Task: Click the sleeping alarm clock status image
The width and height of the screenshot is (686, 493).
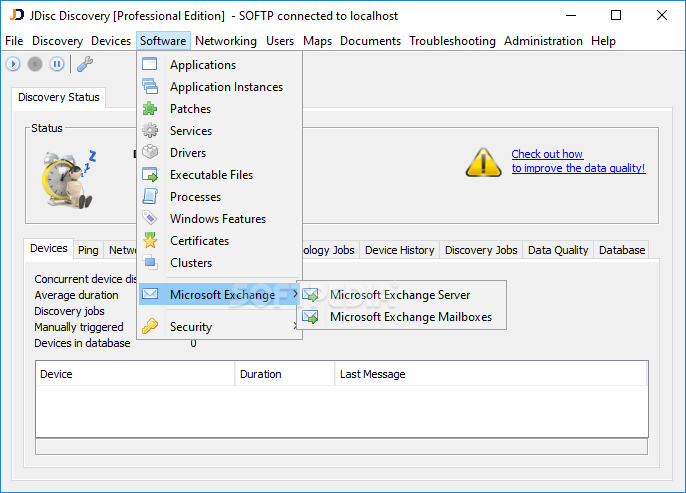Action: point(69,179)
